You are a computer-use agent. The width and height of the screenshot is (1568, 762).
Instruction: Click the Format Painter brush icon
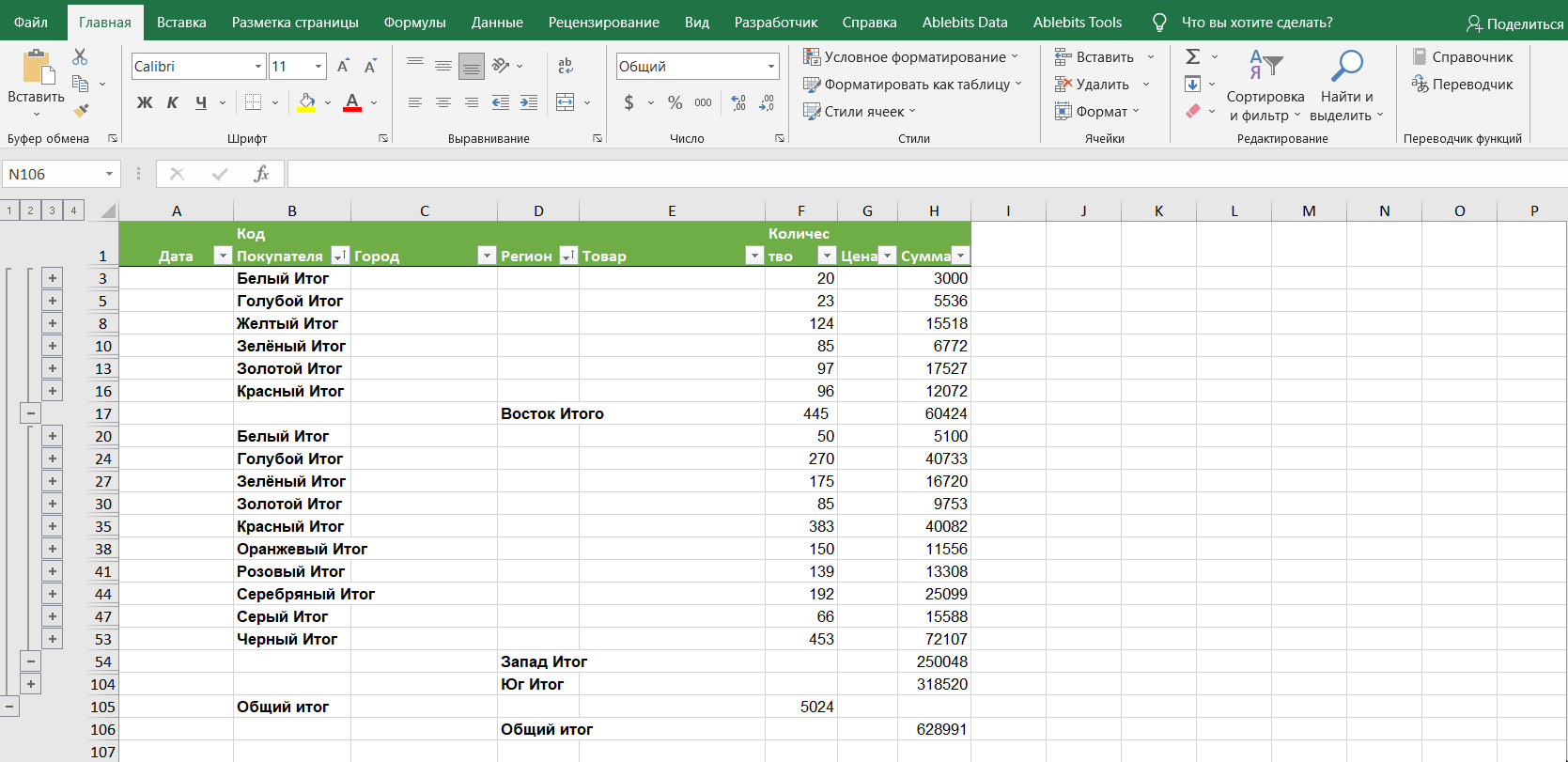coord(81,111)
